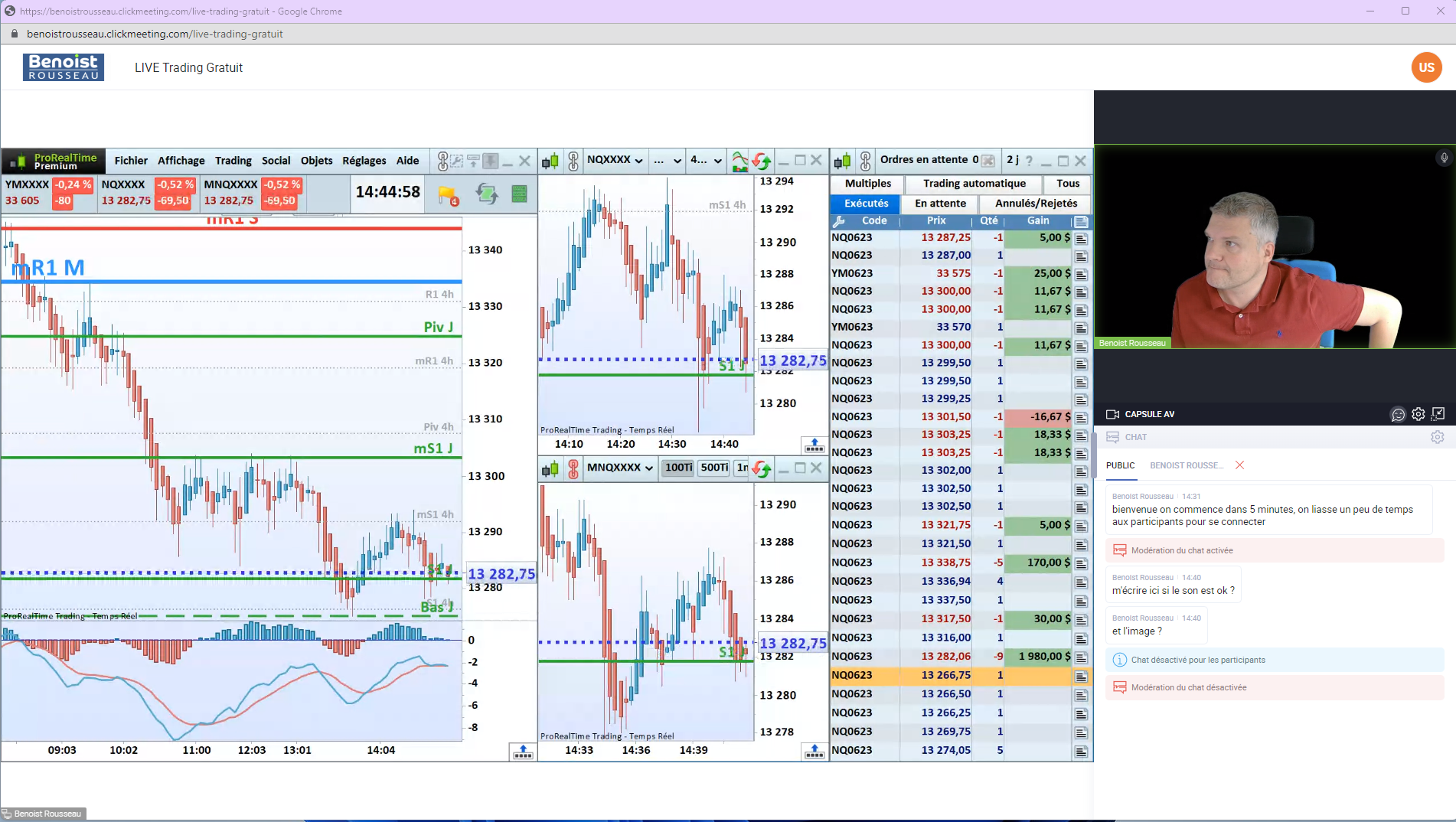Click the Annulés/Rejetés button

click(x=1036, y=204)
